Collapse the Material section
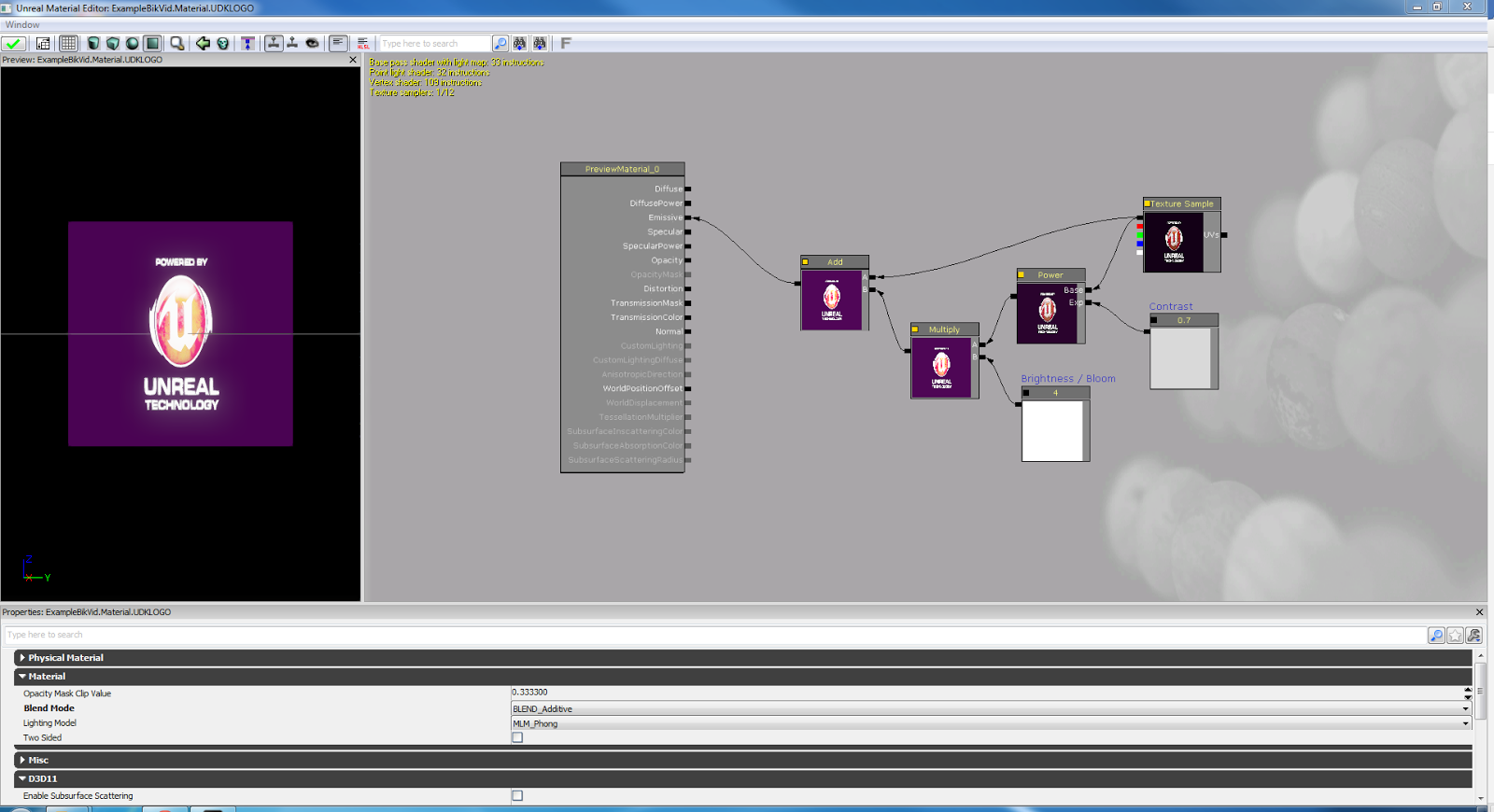1494x812 pixels. coord(22,677)
